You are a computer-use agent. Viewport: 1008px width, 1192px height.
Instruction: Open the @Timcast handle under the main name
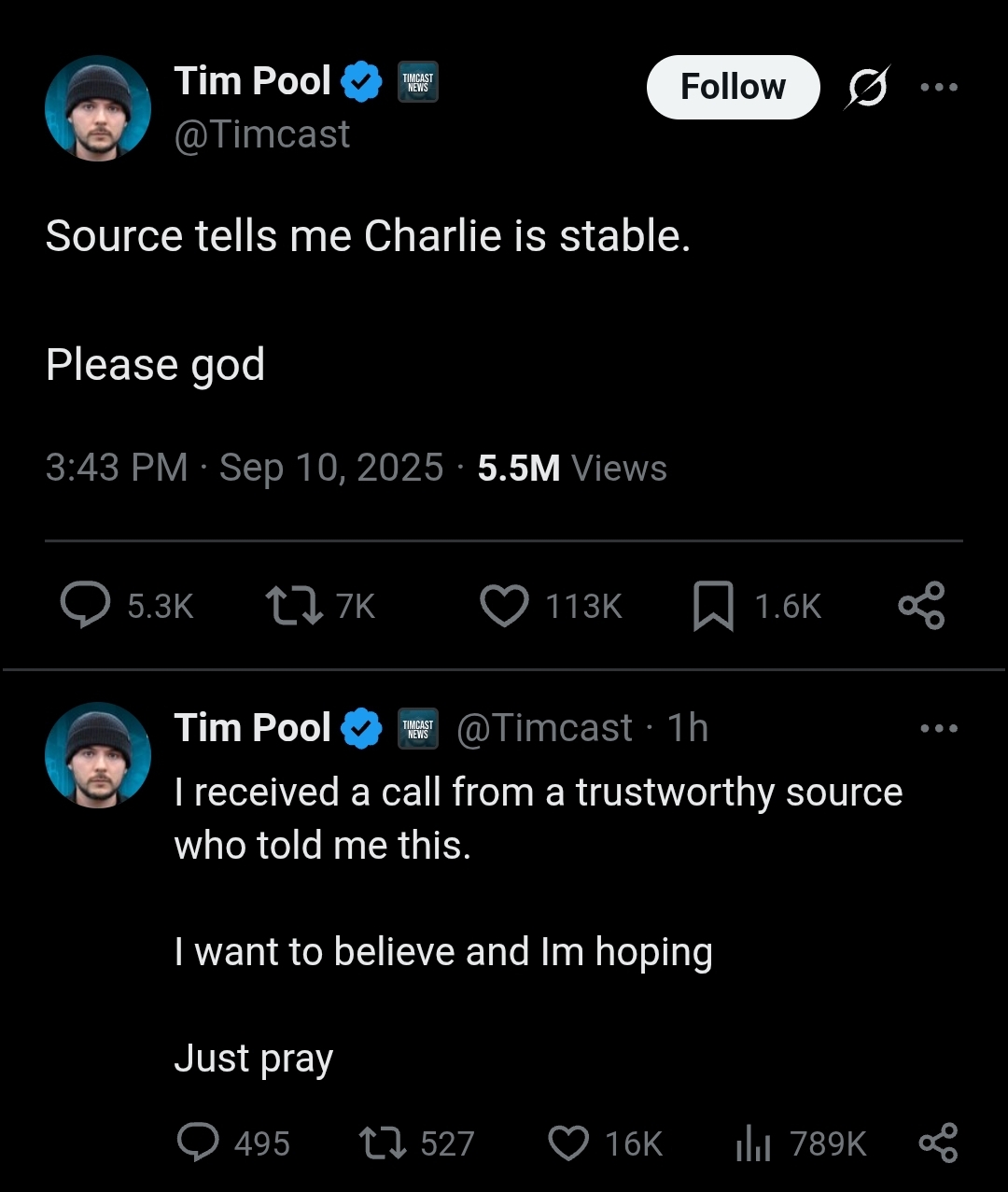[x=262, y=134]
